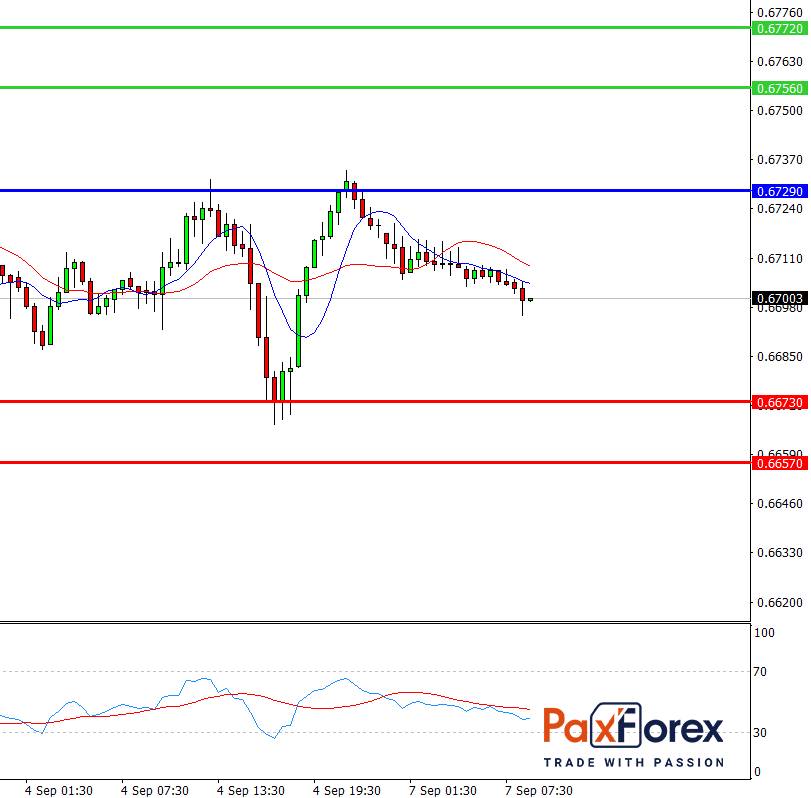Click the 0.67500 price axis label
Image resolution: width=811 pixels, height=798 pixels.
click(779, 110)
